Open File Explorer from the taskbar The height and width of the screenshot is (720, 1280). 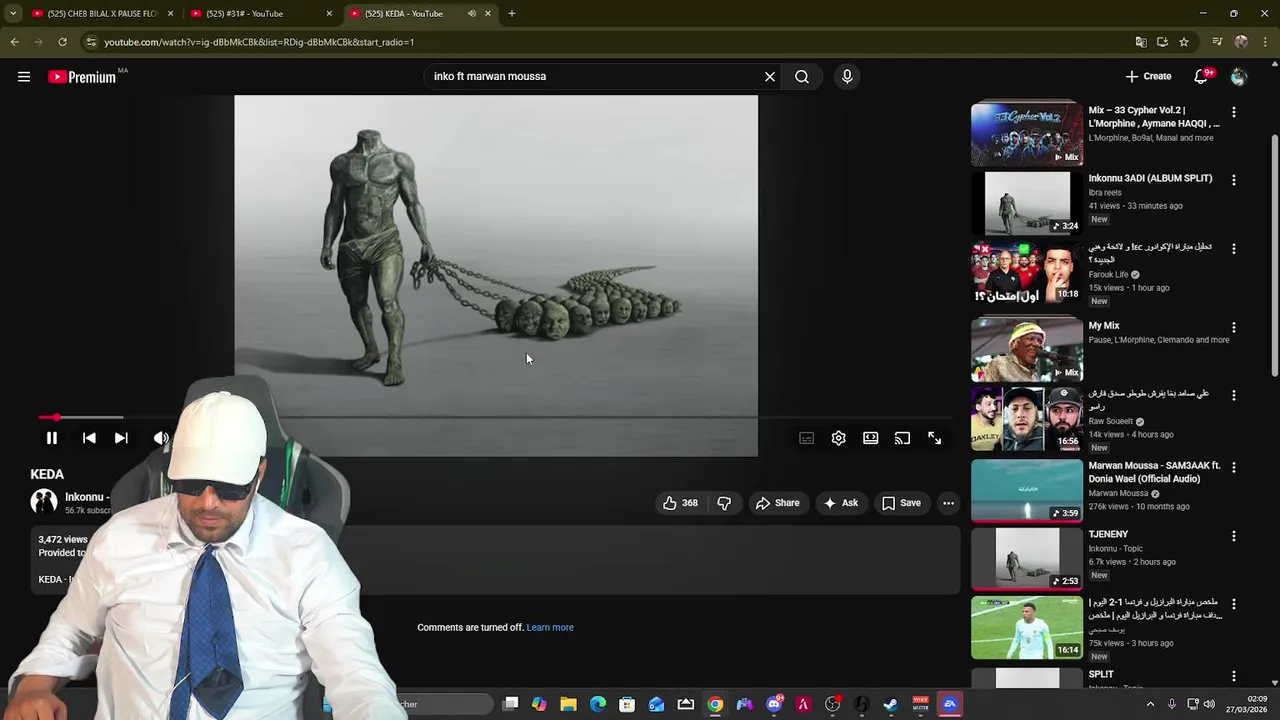pos(569,705)
